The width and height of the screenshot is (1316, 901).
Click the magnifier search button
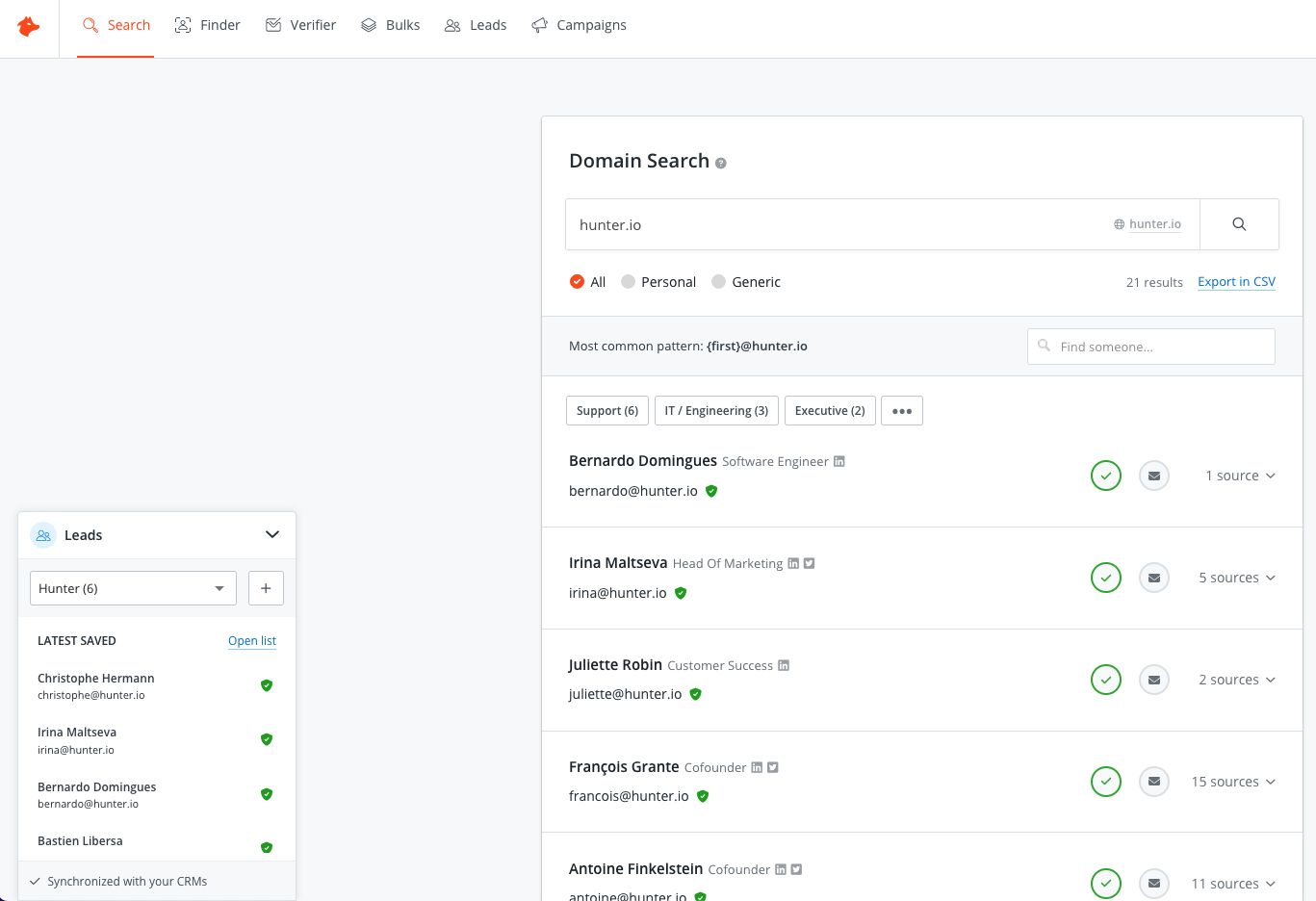tap(1239, 224)
